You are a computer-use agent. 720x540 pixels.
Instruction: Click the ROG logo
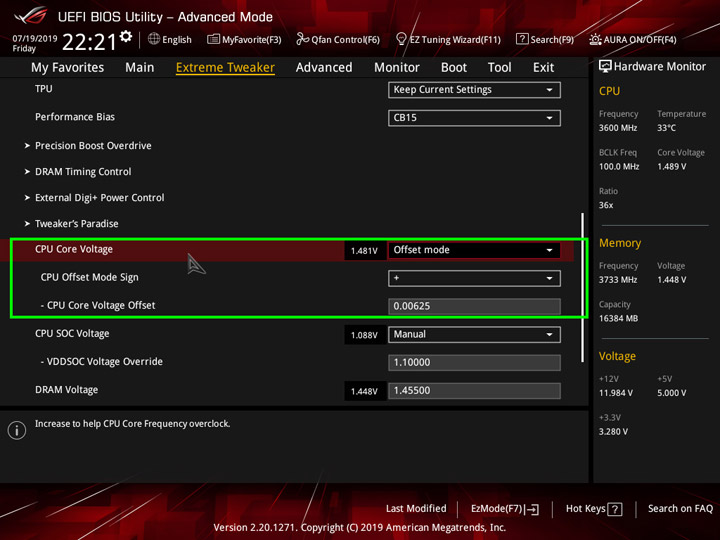point(31,16)
